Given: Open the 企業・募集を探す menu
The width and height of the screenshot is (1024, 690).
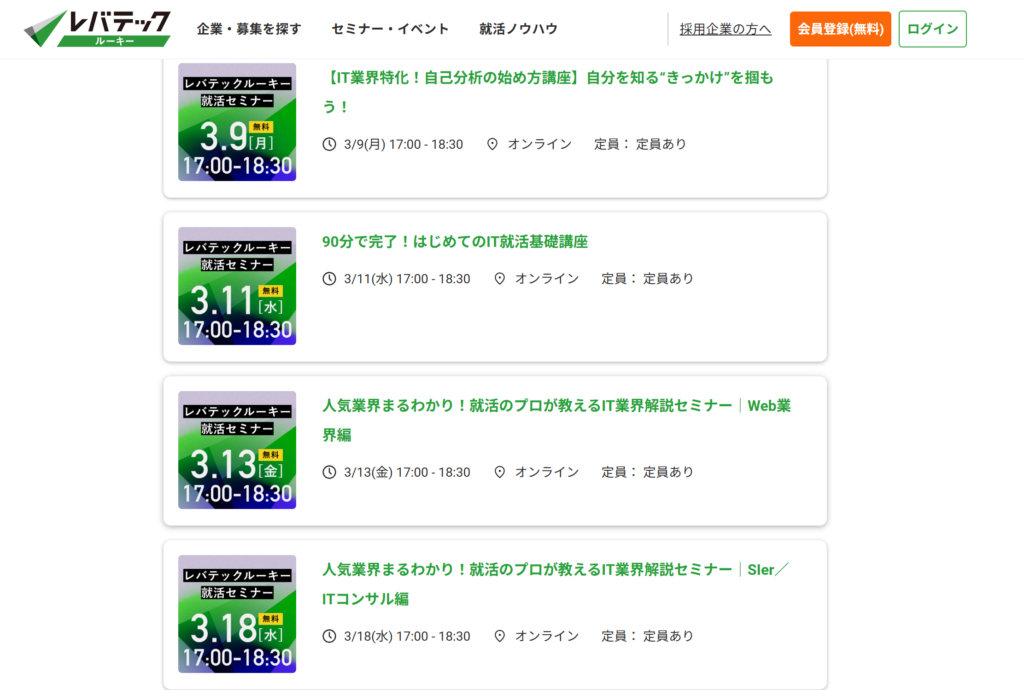Looking at the screenshot, I should tap(249, 29).
